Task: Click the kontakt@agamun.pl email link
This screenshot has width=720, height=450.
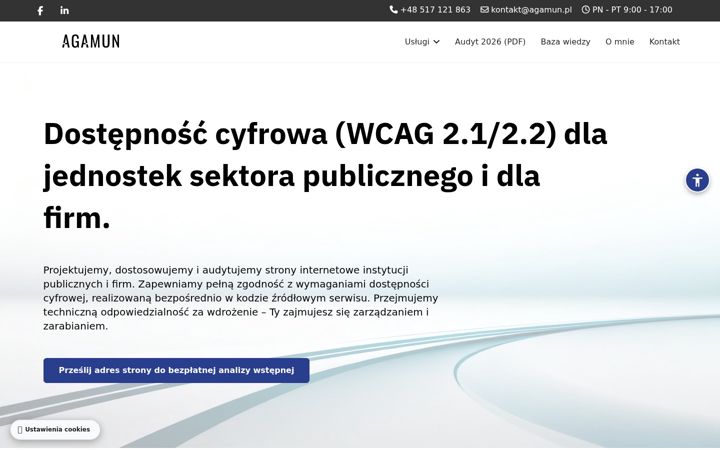Action: pos(531,10)
